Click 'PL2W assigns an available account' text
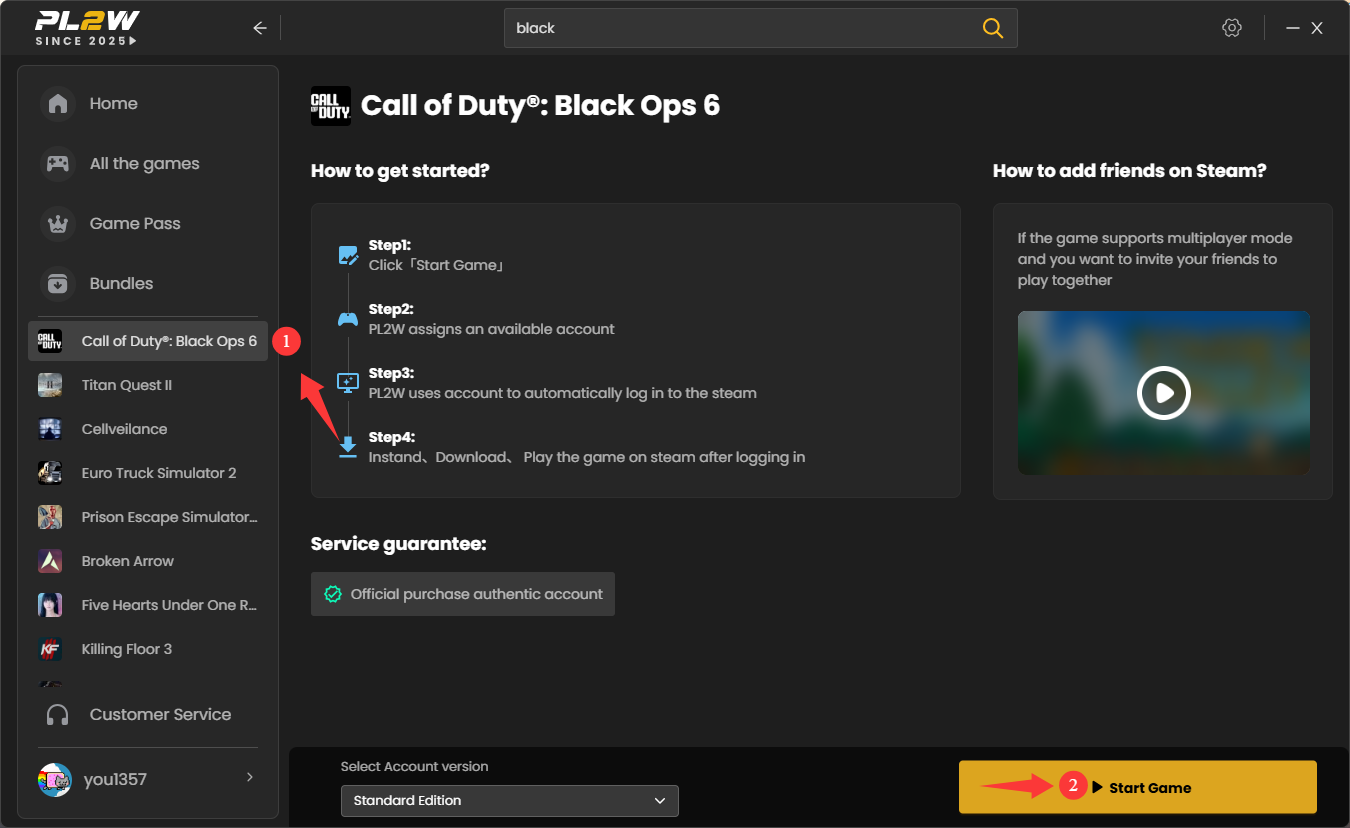 click(492, 329)
